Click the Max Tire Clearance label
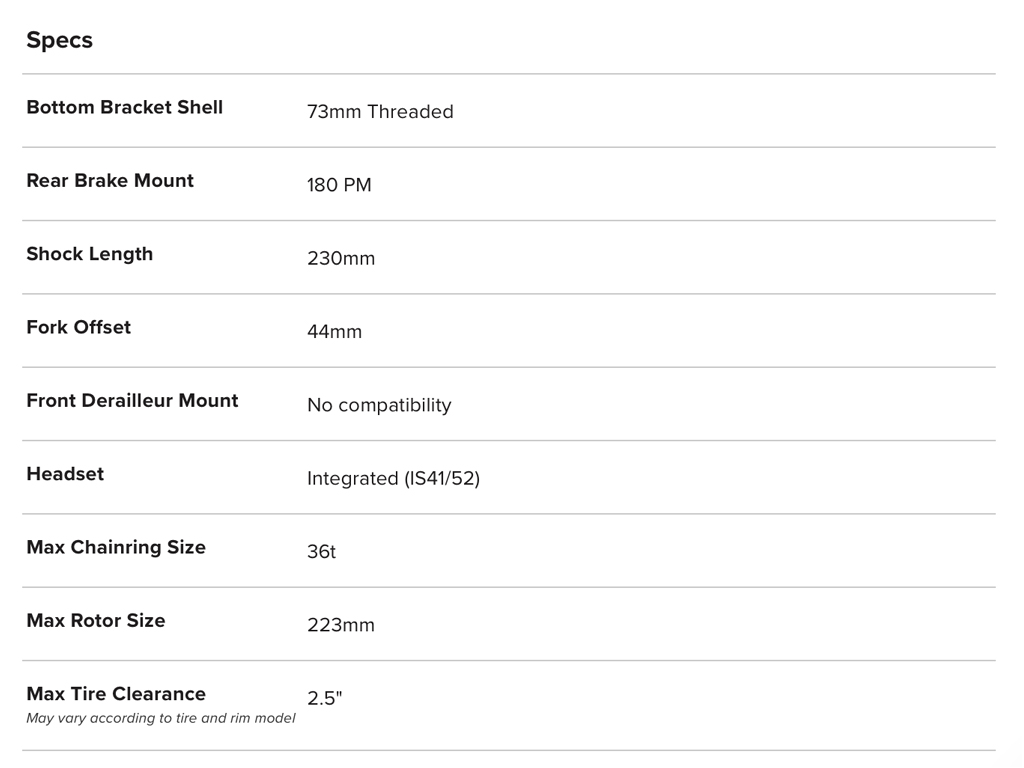This screenshot has height=768, width=1024. coord(116,694)
